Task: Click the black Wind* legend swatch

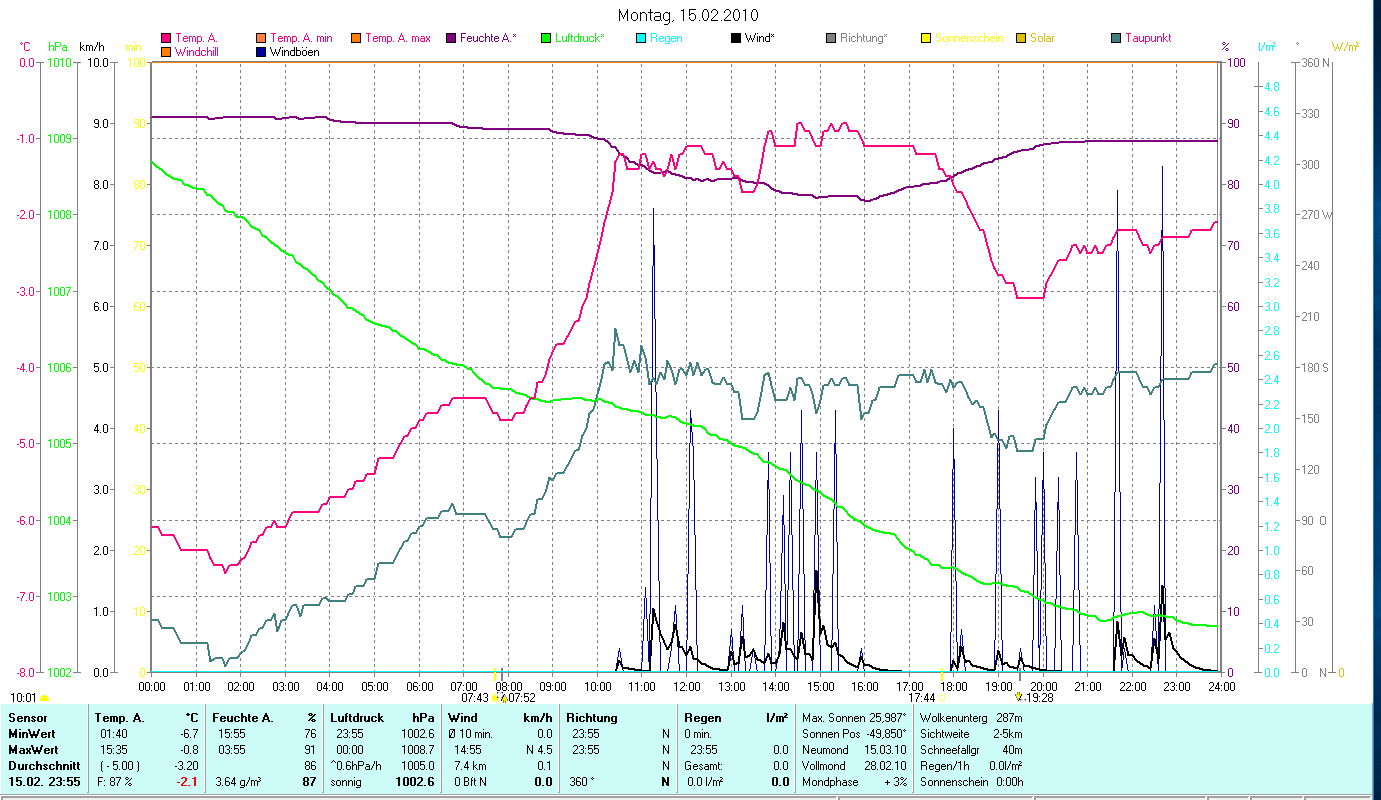Action: tap(736, 38)
